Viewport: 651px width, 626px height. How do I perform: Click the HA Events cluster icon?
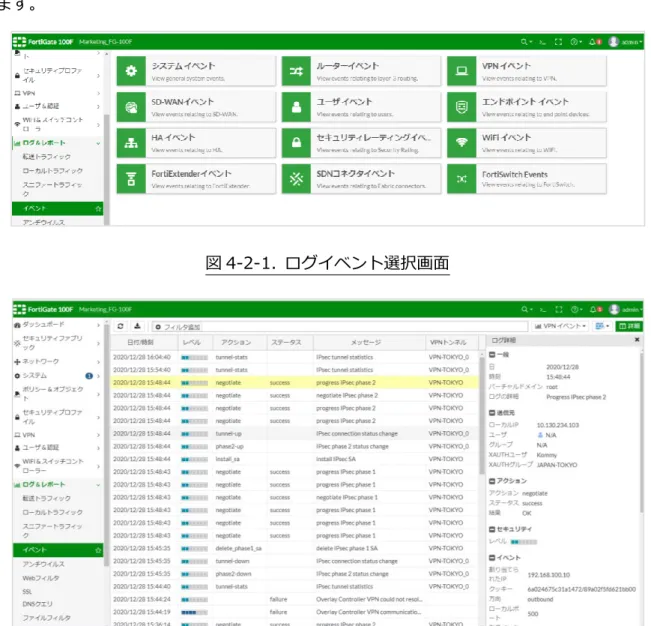[131, 143]
